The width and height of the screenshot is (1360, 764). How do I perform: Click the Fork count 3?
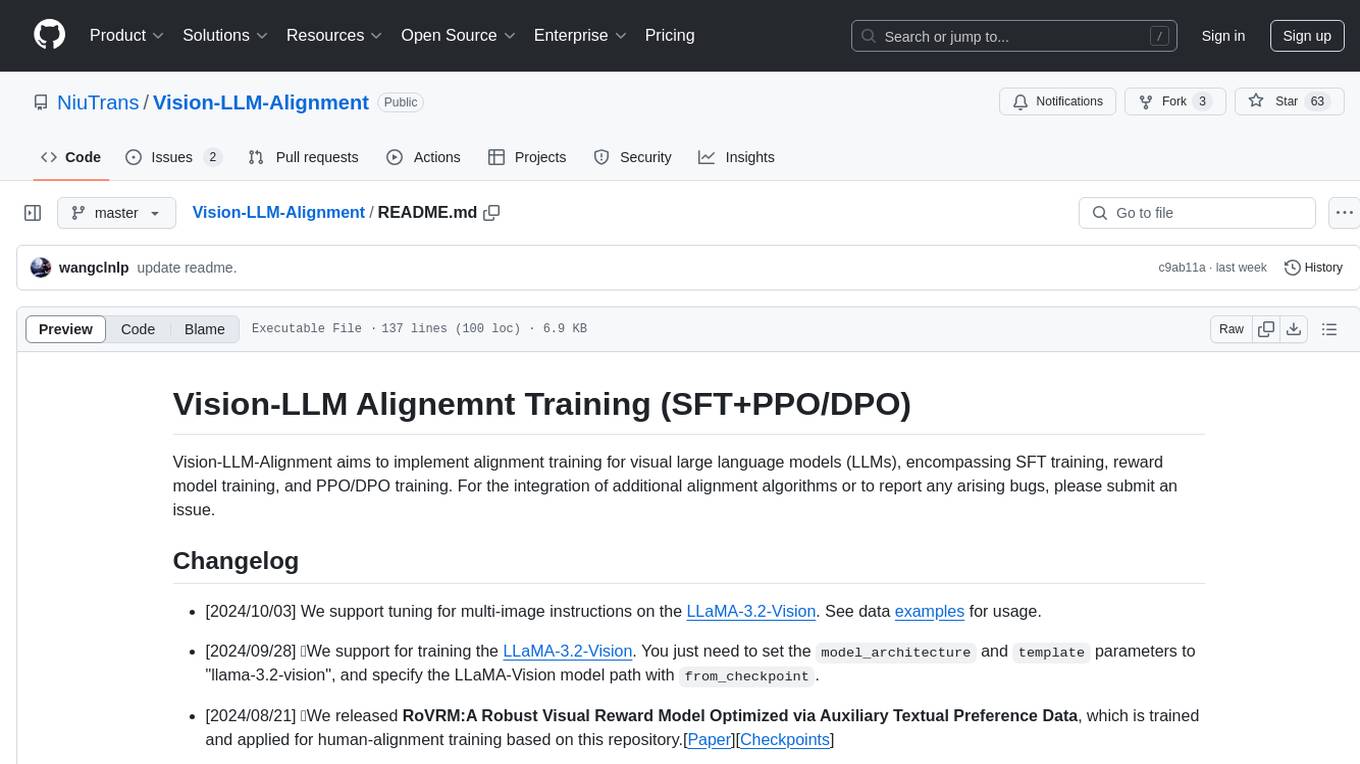pyautogui.click(x=1202, y=101)
